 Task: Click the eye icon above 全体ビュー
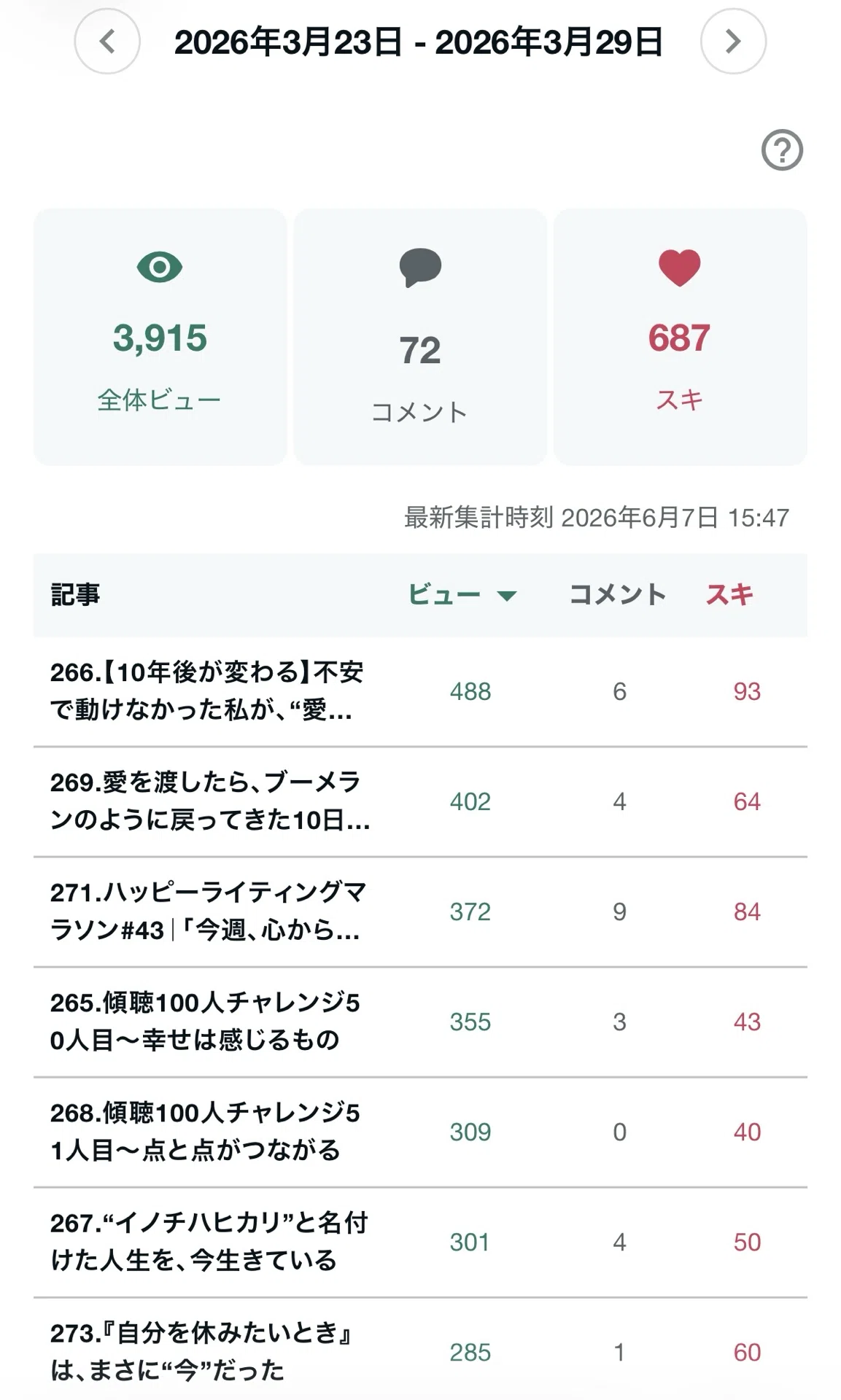tap(160, 268)
